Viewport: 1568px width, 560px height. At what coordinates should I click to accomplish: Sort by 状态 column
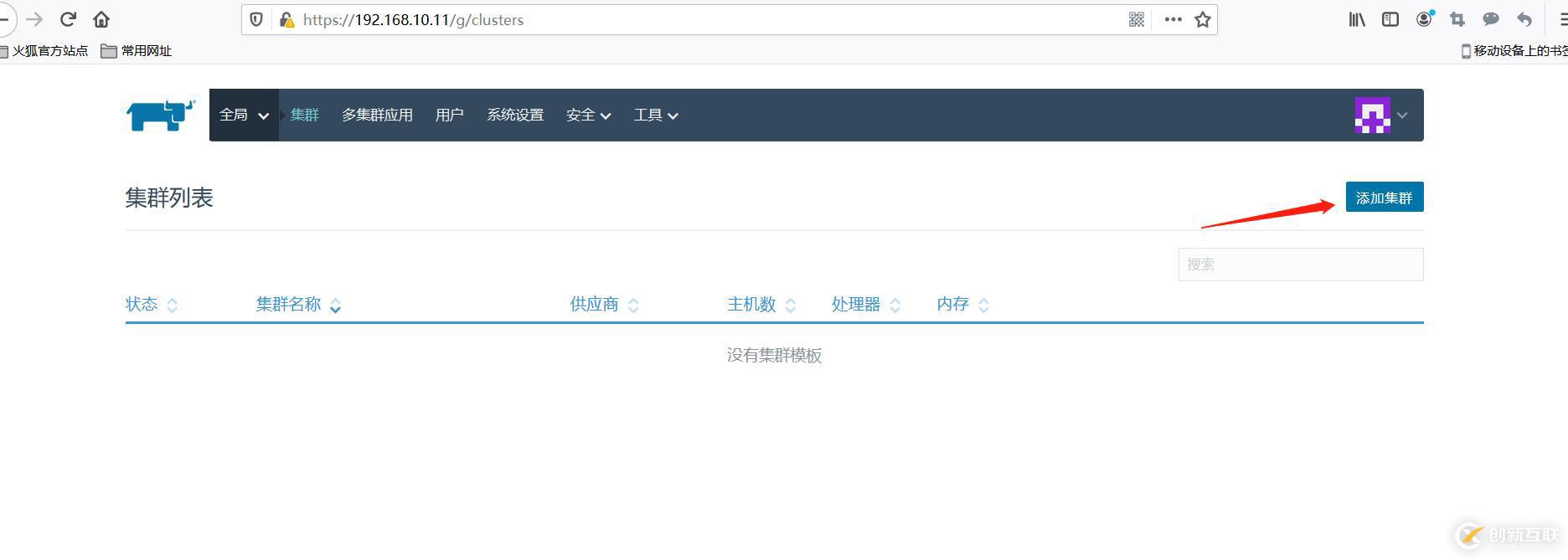(152, 305)
